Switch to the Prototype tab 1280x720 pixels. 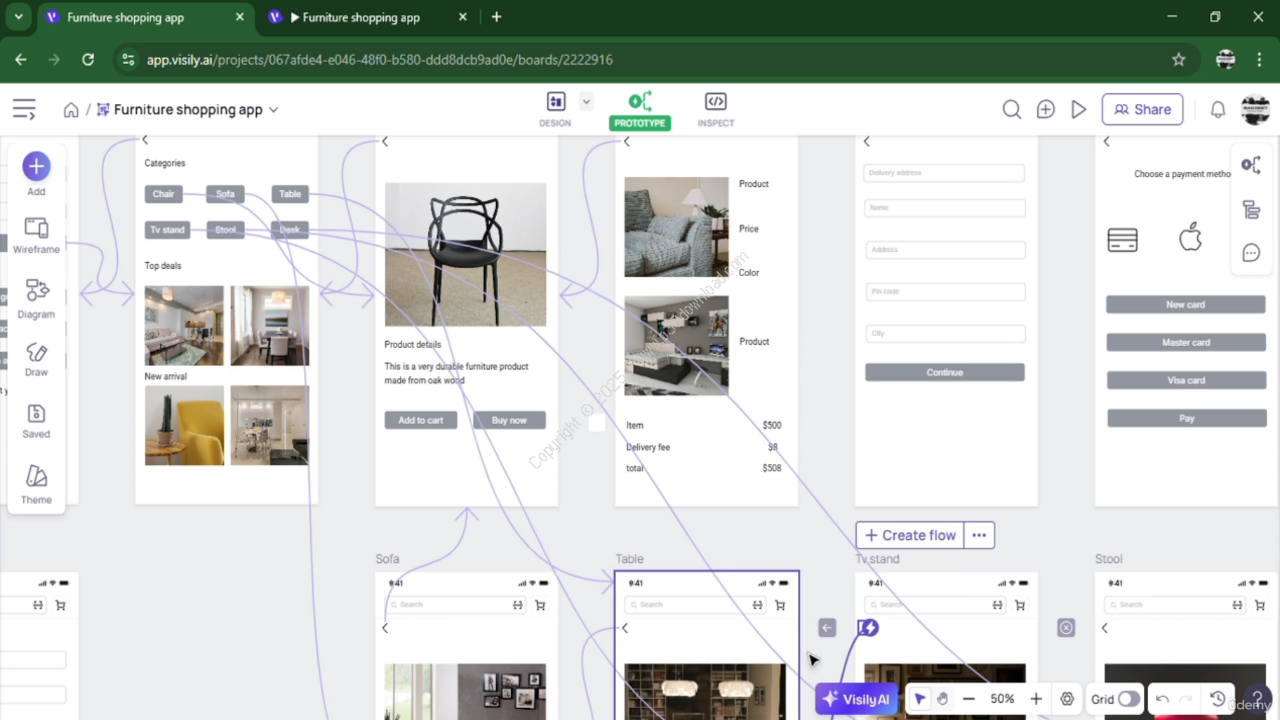coord(640,110)
